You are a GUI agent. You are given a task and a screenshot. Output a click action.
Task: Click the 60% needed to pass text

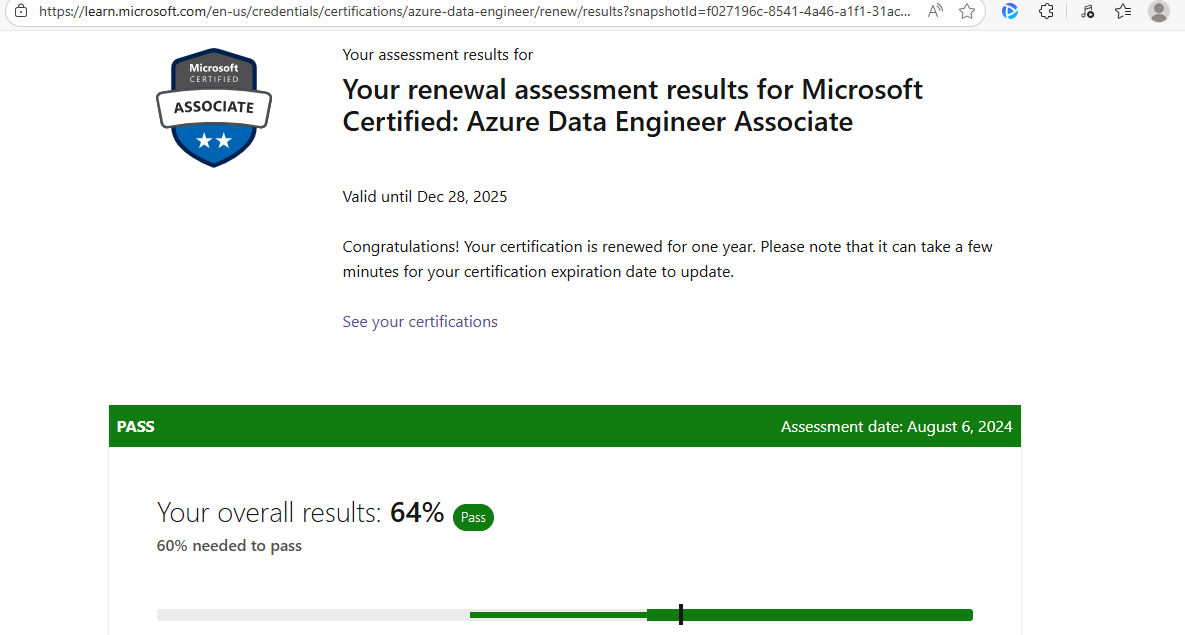pyautogui.click(x=229, y=546)
